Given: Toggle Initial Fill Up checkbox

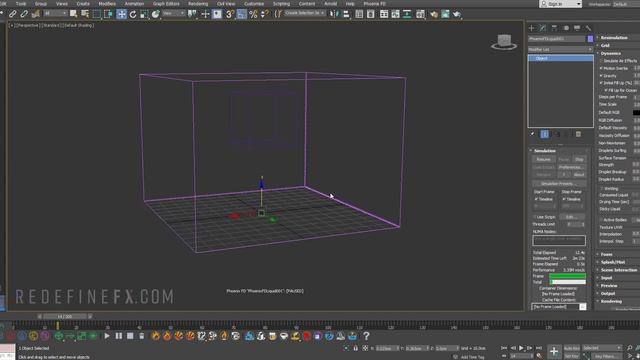Looking at the screenshot, I should tap(601, 83).
